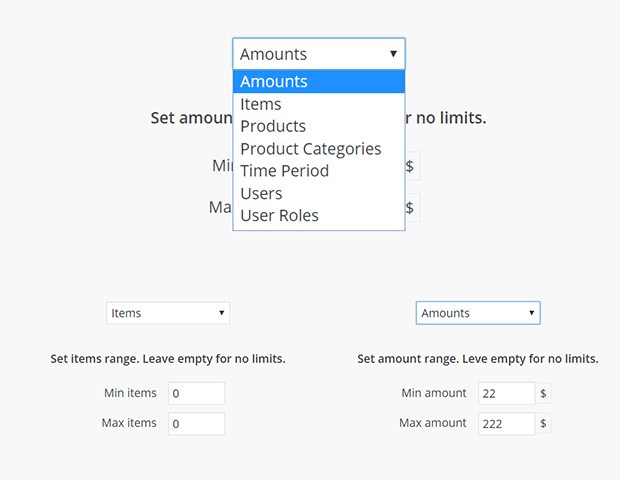Click the large open Amounts combo box

click(x=318, y=54)
